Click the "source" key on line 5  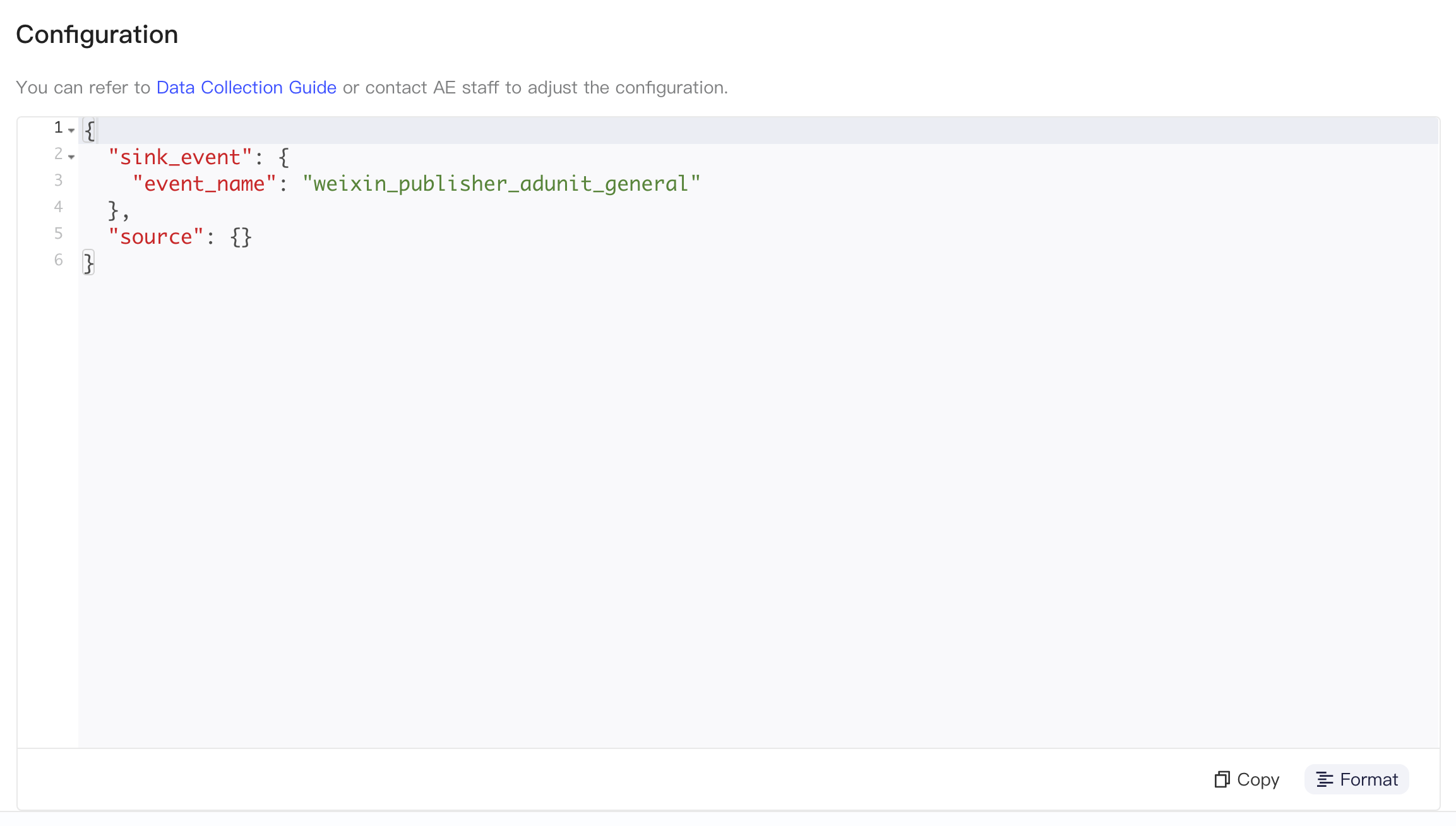coord(156,237)
